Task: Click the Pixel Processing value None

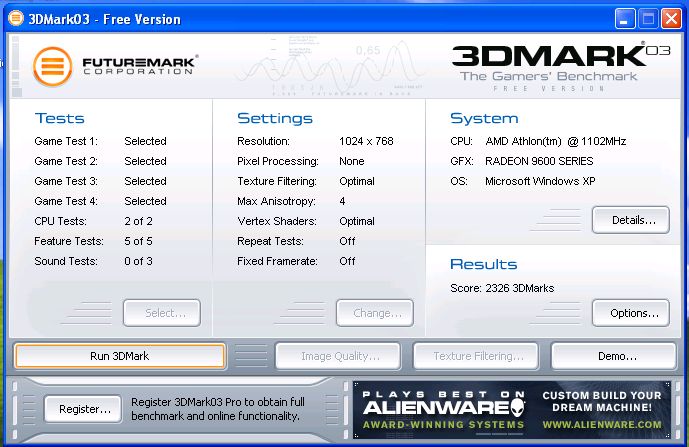Action: [x=352, y=161]
